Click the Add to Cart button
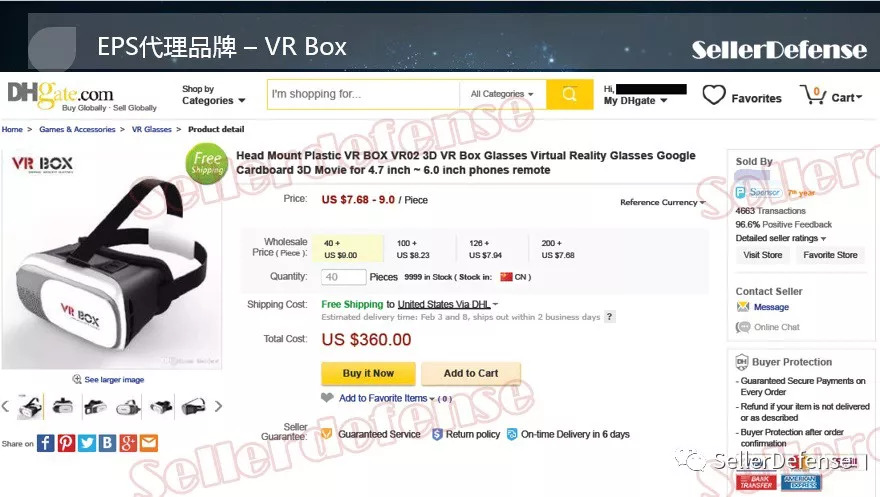 (x=471, y=374)
